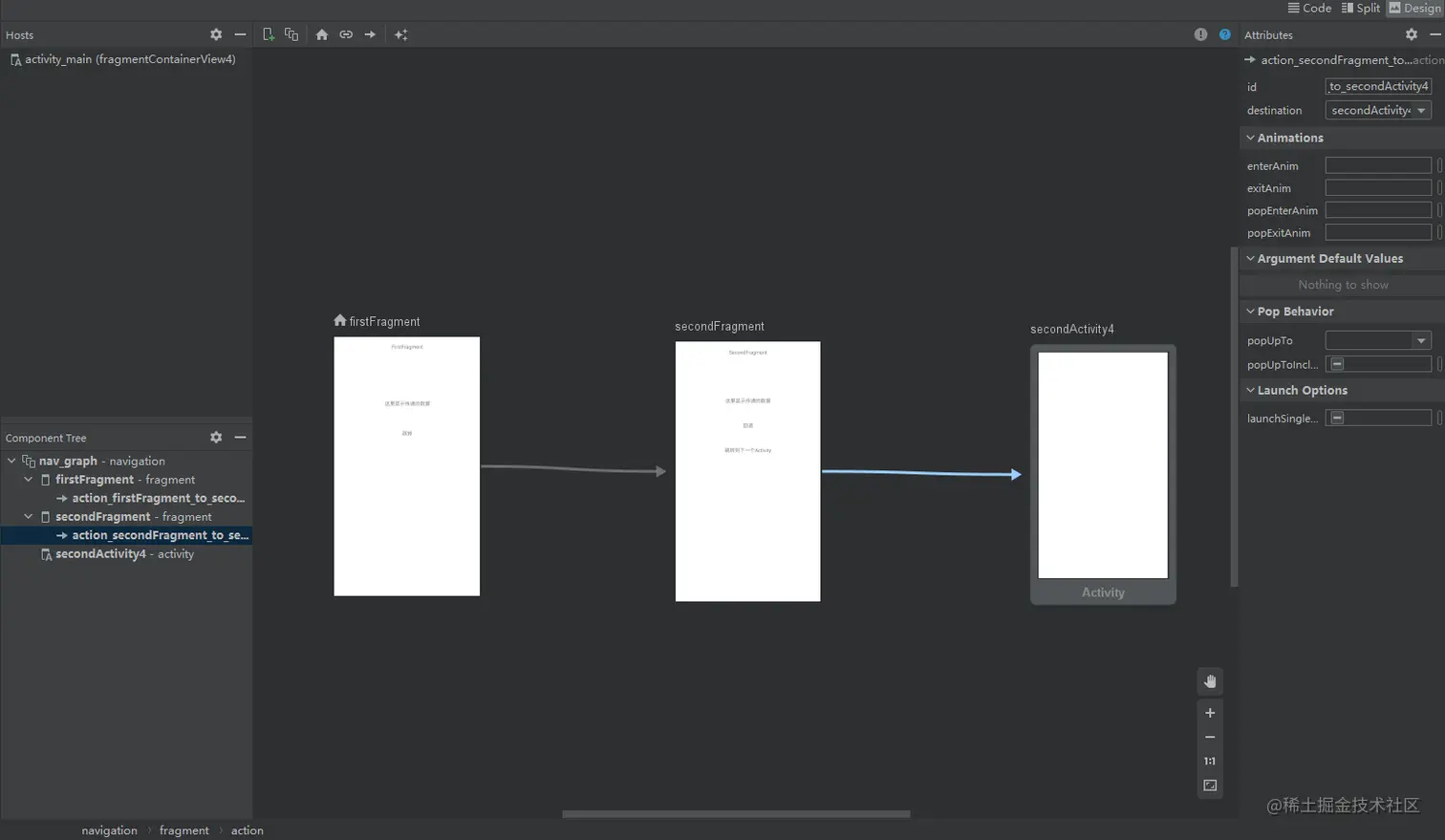Select nav_graph in Component Tree
Screen dimensions: 1445x840
coord(93,461)
